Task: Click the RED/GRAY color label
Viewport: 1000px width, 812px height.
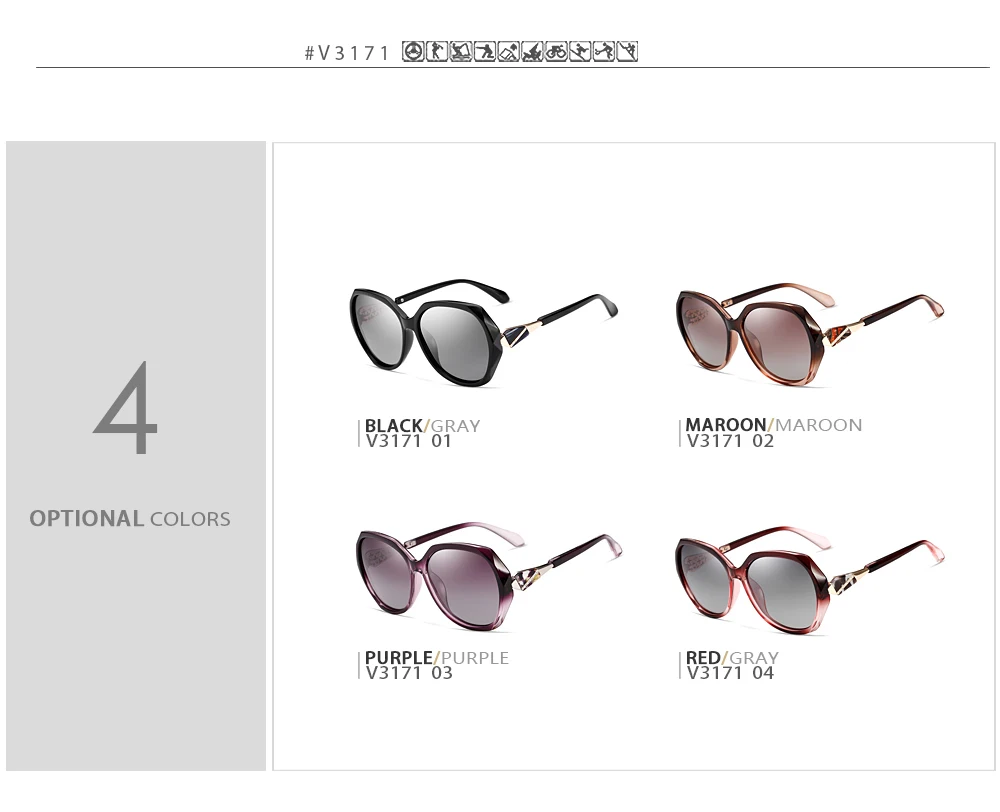Action: click(732, 658)
